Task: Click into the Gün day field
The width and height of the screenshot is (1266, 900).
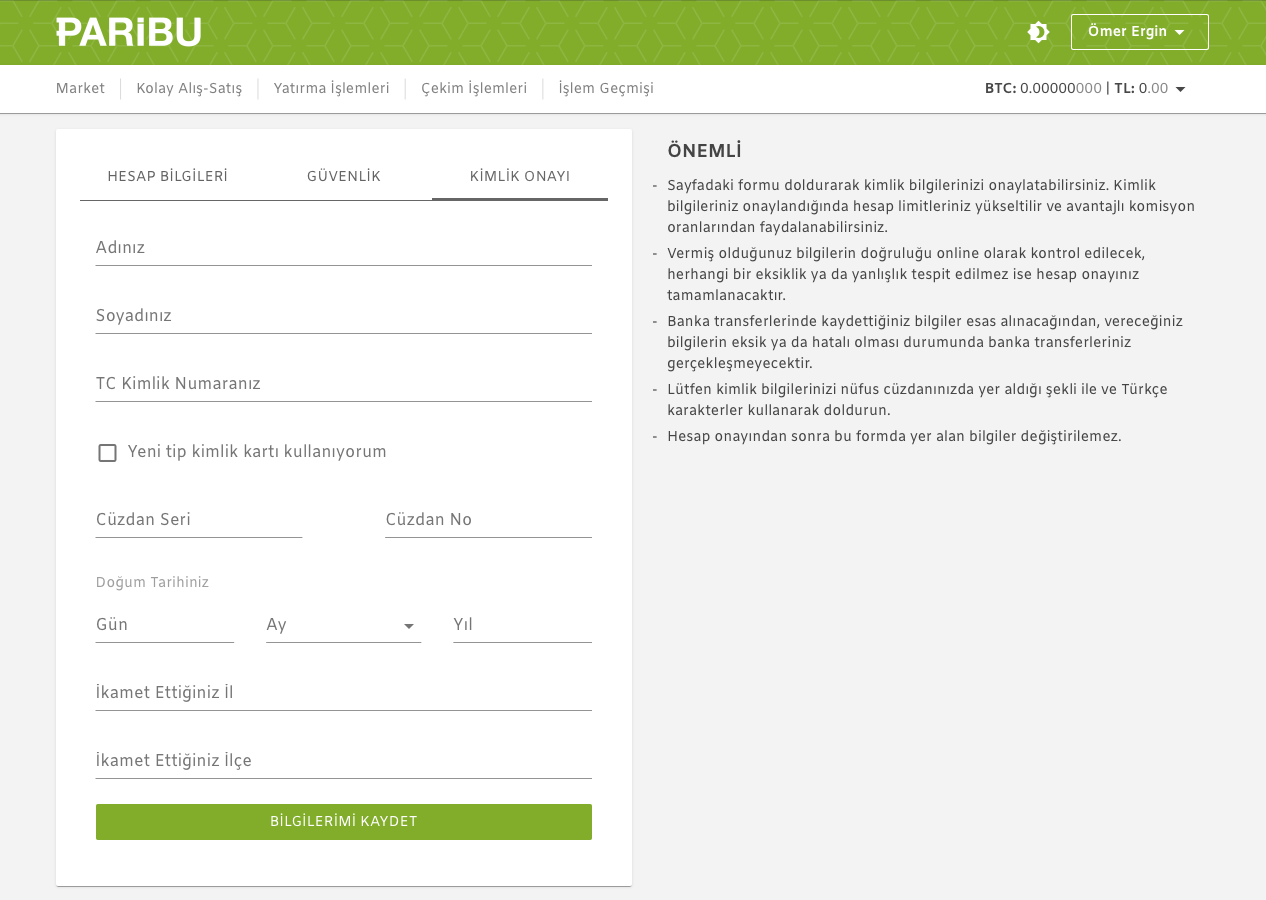Action: point(164,626)
